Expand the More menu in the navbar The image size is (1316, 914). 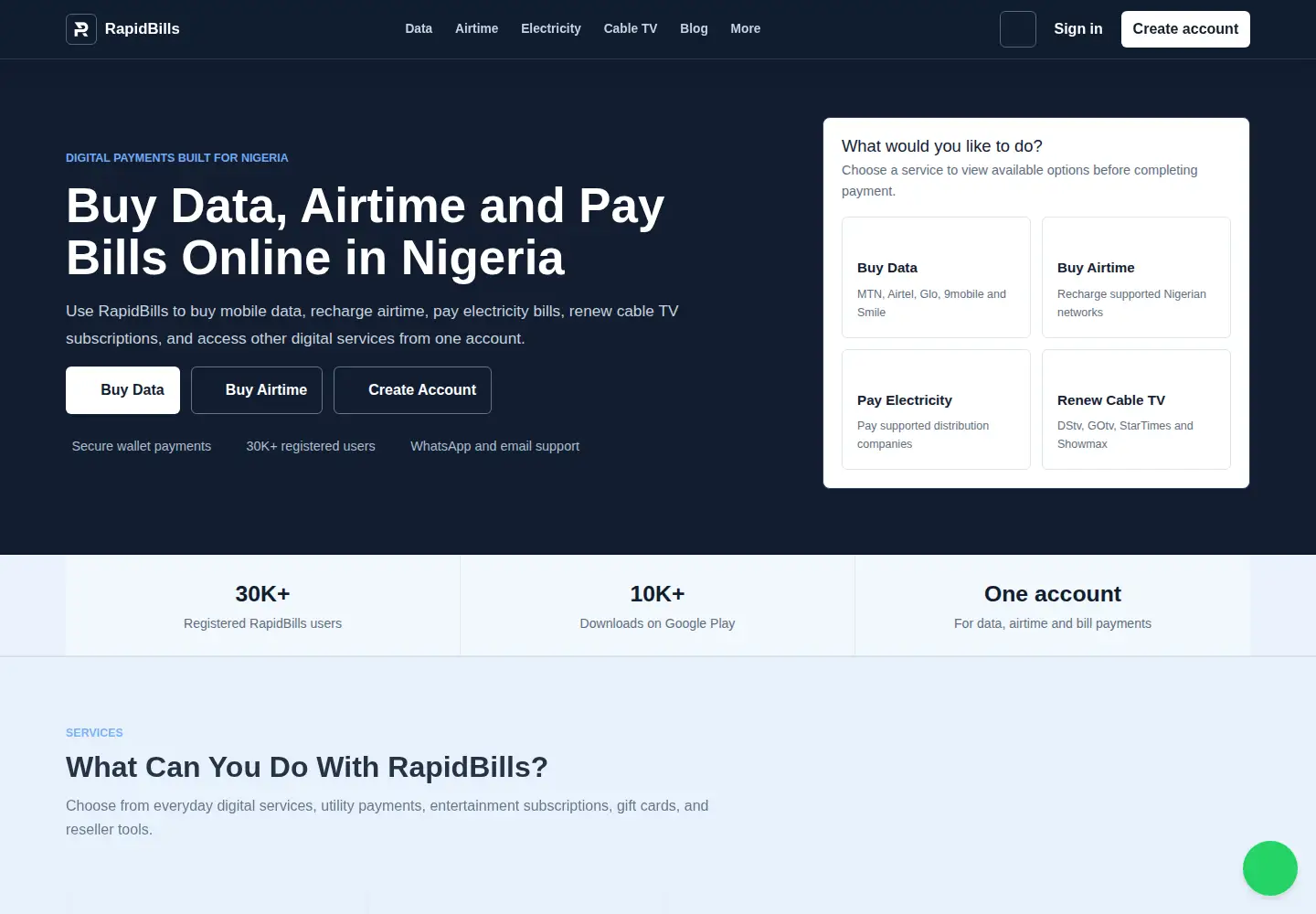point(746,29)
